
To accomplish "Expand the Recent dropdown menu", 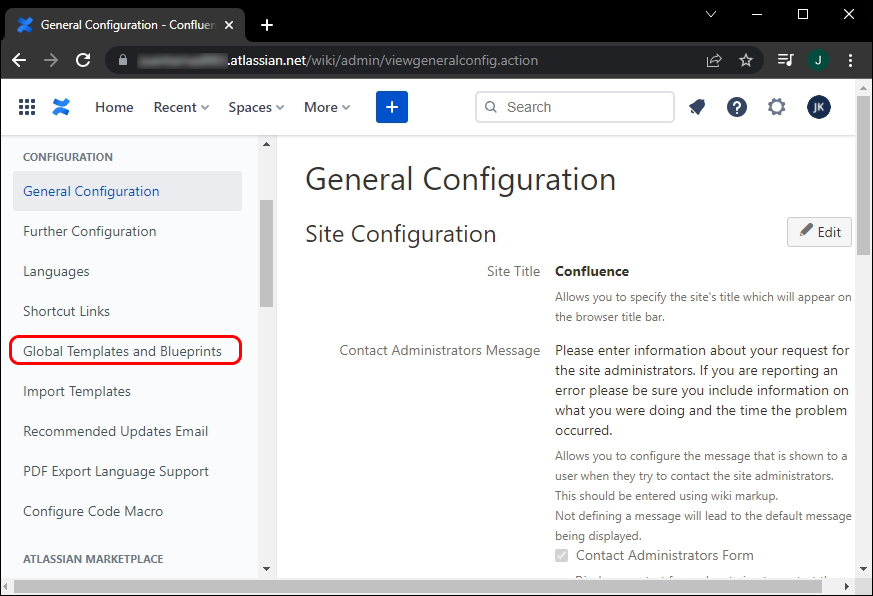I will (181, 107).
